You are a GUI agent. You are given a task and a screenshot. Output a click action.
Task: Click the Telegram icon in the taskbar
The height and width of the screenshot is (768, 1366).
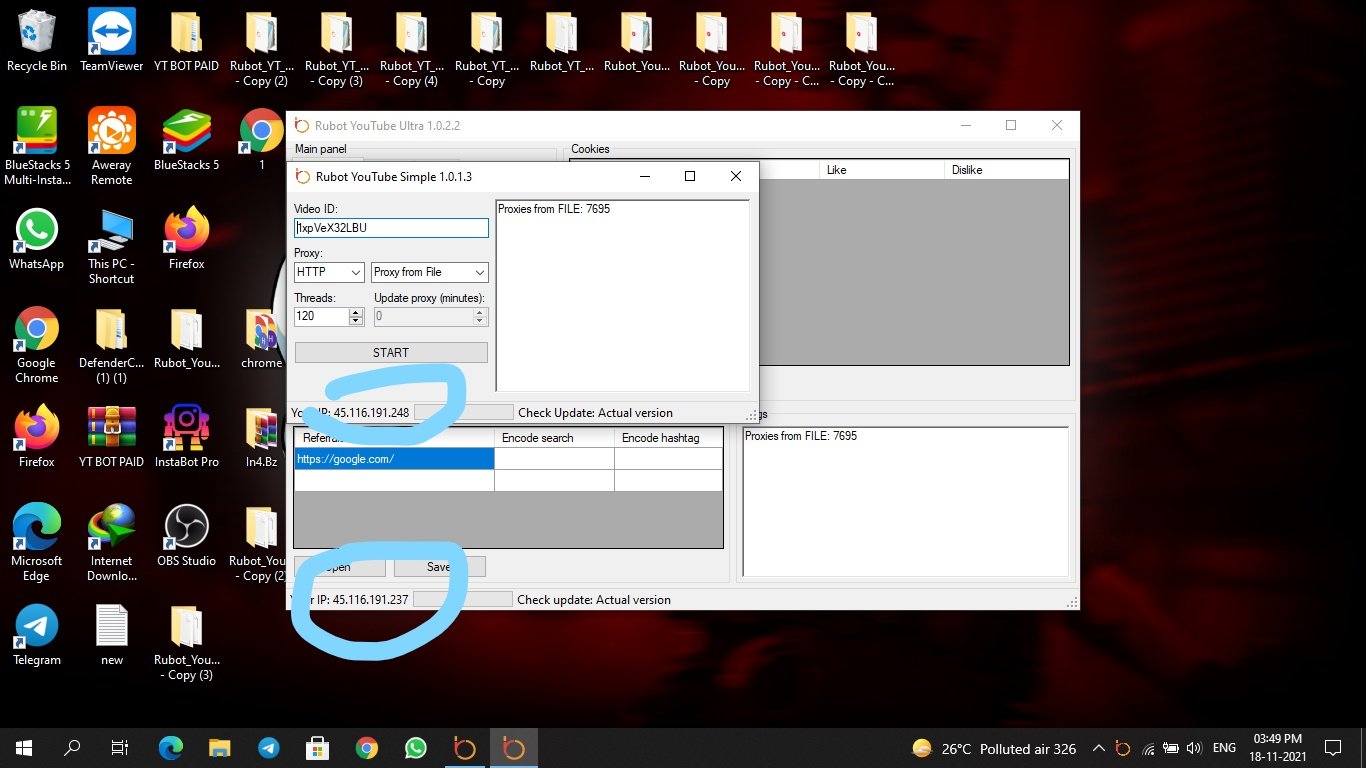[268, 748]
